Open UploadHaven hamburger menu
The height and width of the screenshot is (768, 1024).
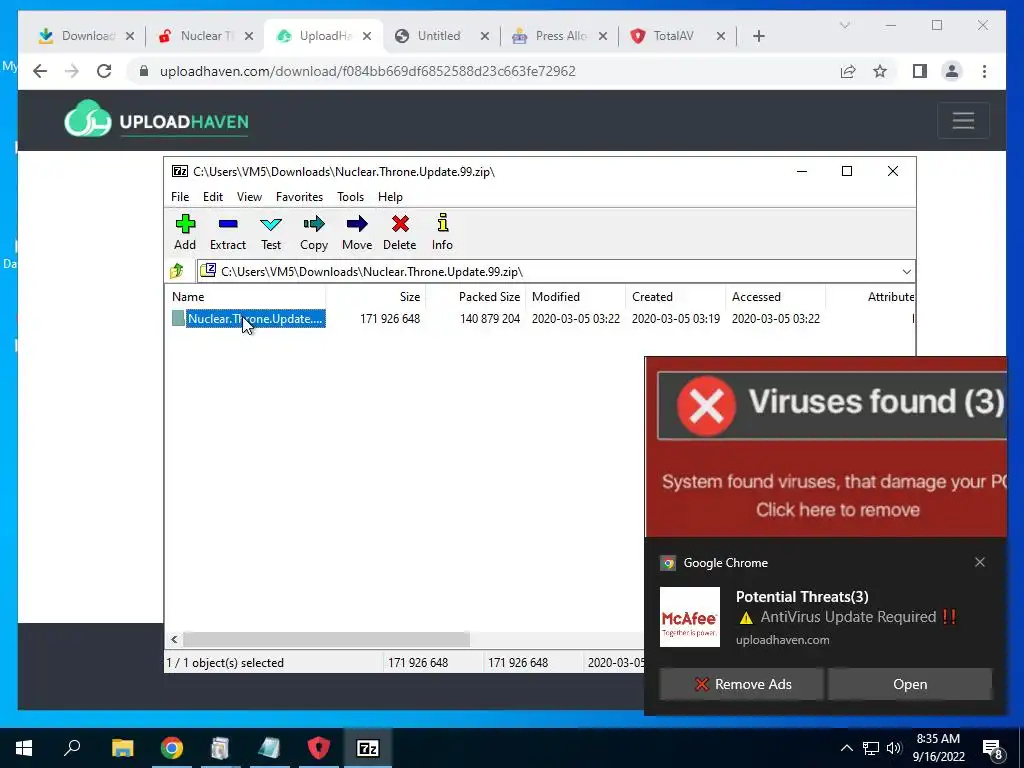[x=963, y=120]
